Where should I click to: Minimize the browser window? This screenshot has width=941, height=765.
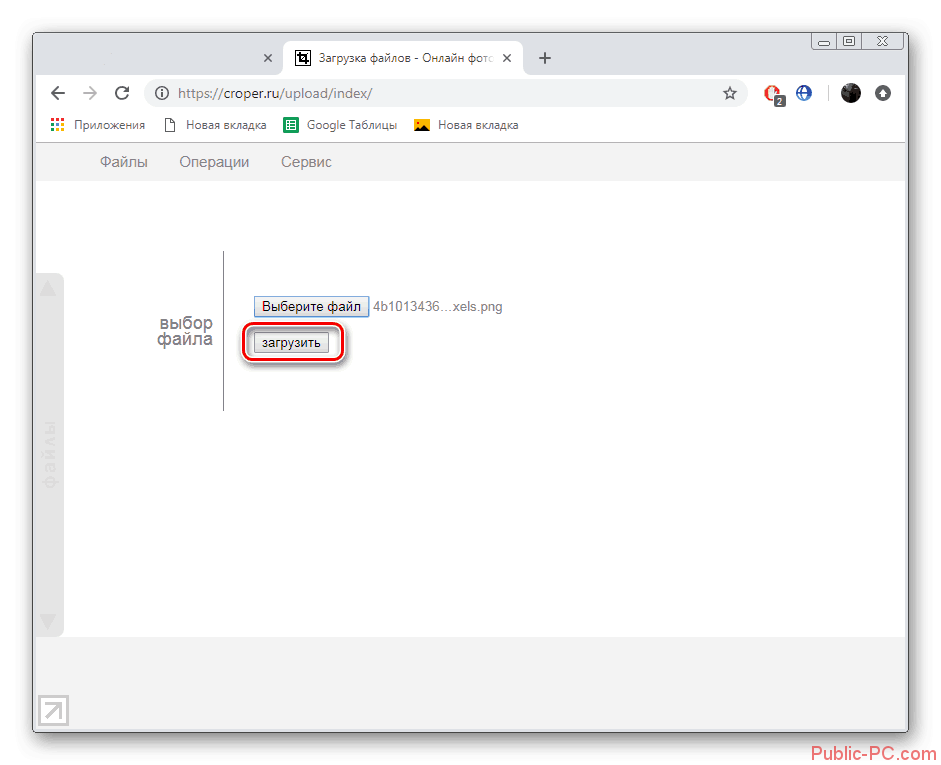823,41
